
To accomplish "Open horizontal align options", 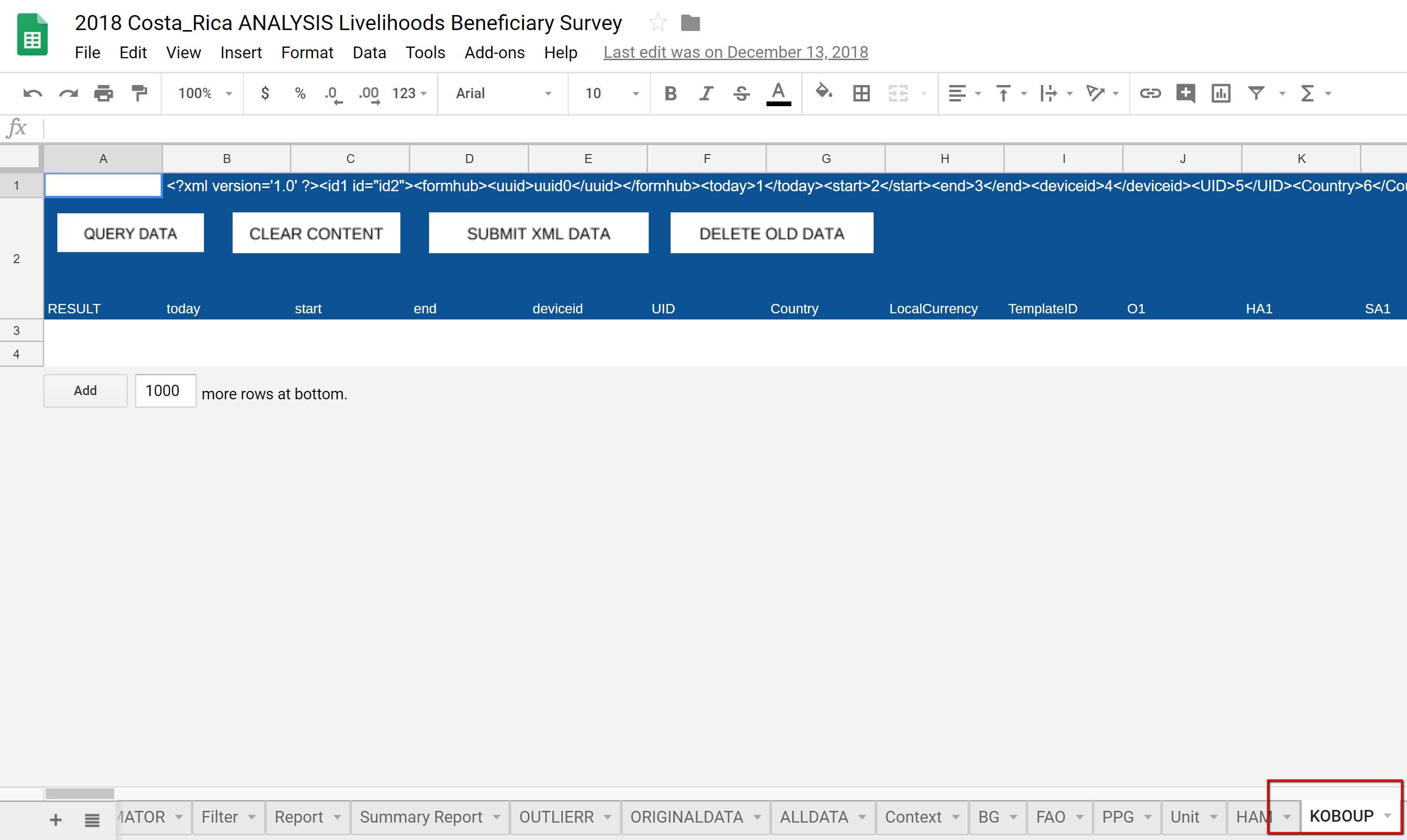I will click(x=964, y=93).
